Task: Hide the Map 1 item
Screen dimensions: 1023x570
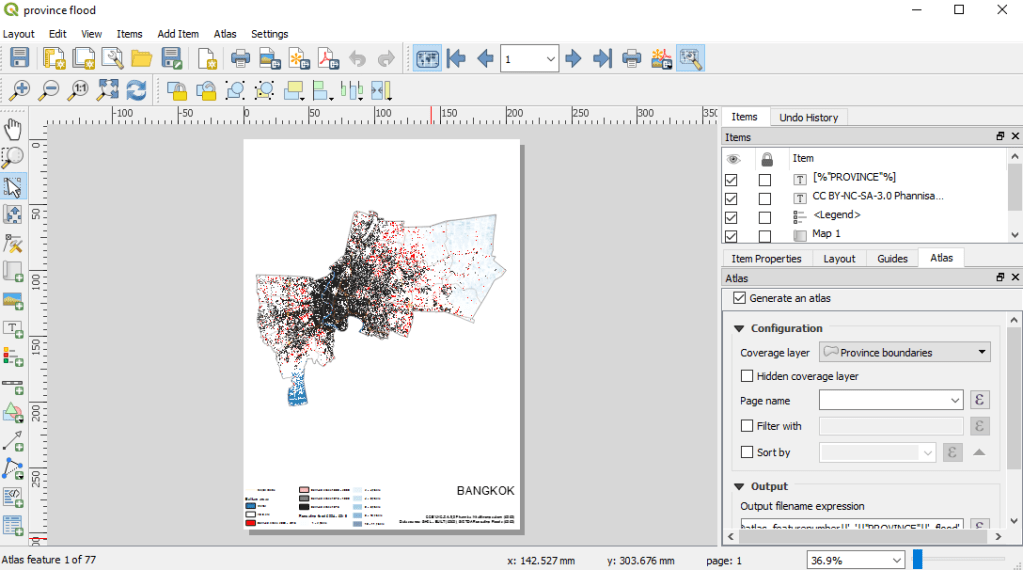Action: coord(731,235)
